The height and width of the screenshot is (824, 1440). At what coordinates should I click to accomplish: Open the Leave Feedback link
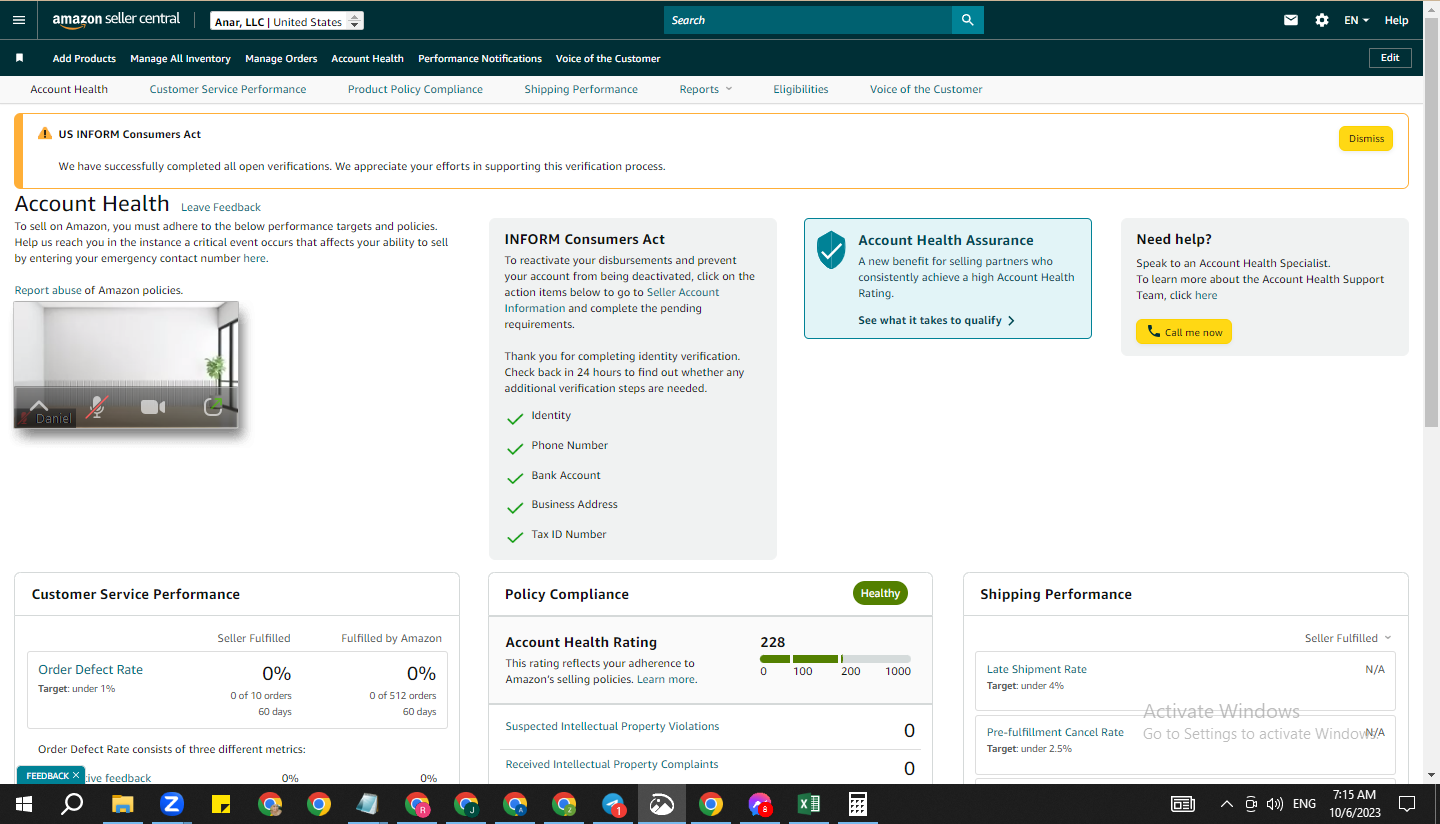tap(221, 207)
